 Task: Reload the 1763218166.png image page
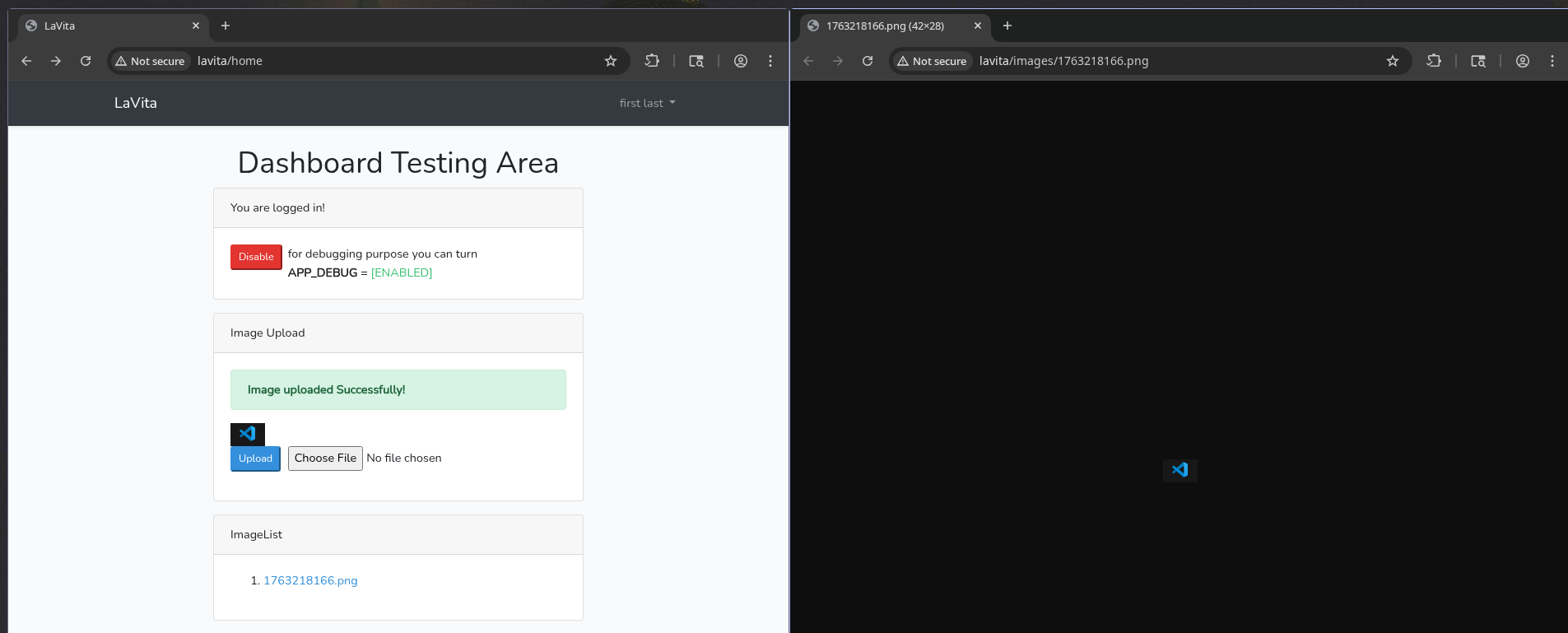click(868, 61)
